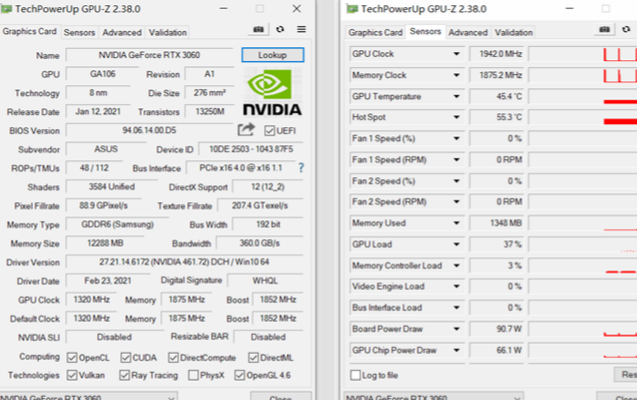Click the Release Date value Jan 12, 2021
This screenshot has height=400, width=637.
(98, 112)
